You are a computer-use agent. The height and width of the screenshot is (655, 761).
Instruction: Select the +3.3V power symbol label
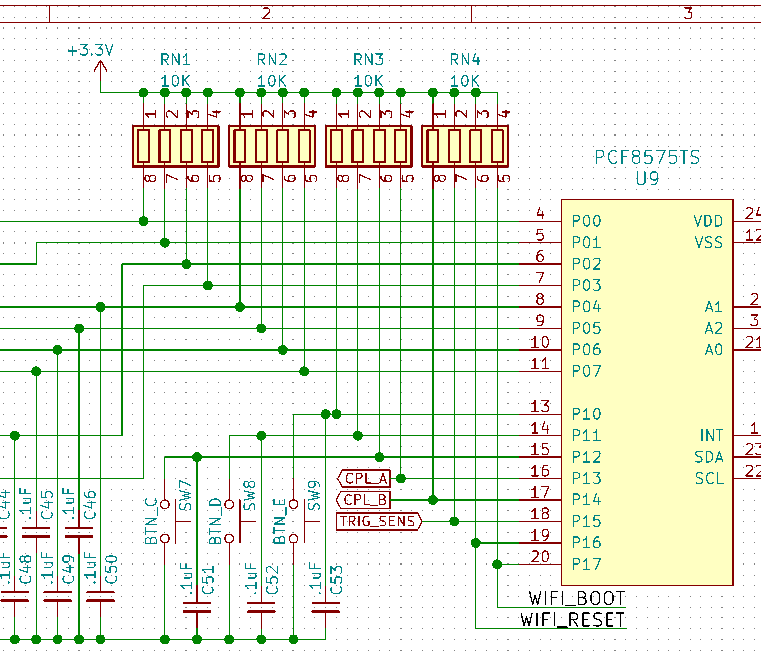click(x=90, y=50)
